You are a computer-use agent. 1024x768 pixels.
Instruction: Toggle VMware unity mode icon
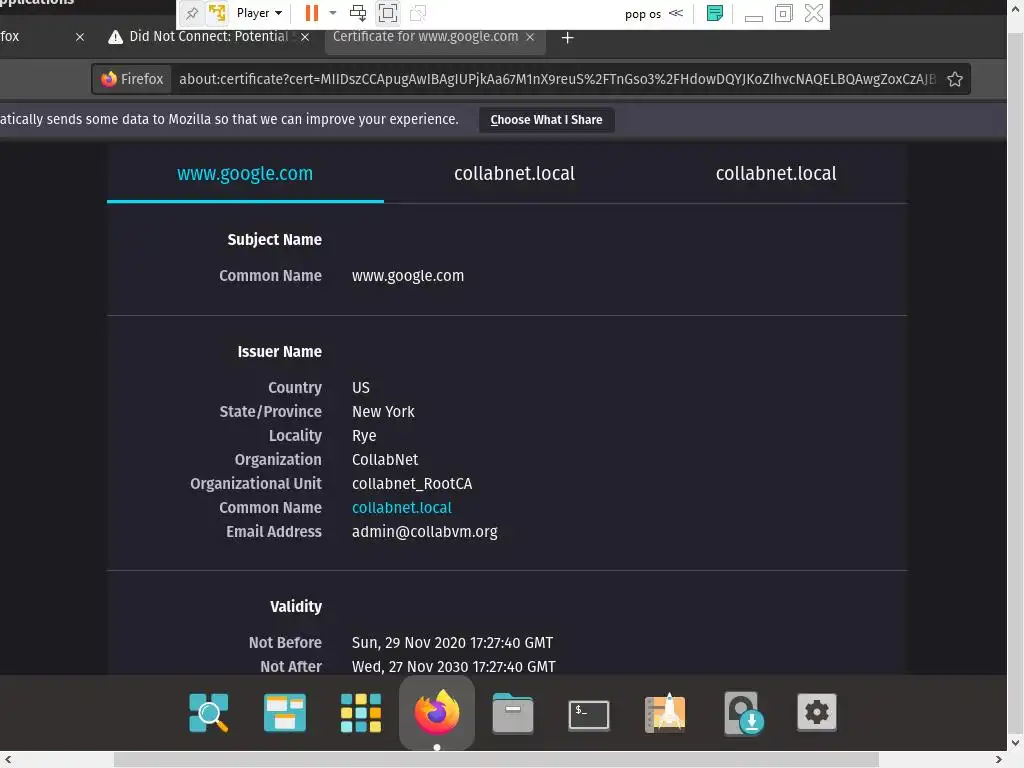(x=418, y=13)
